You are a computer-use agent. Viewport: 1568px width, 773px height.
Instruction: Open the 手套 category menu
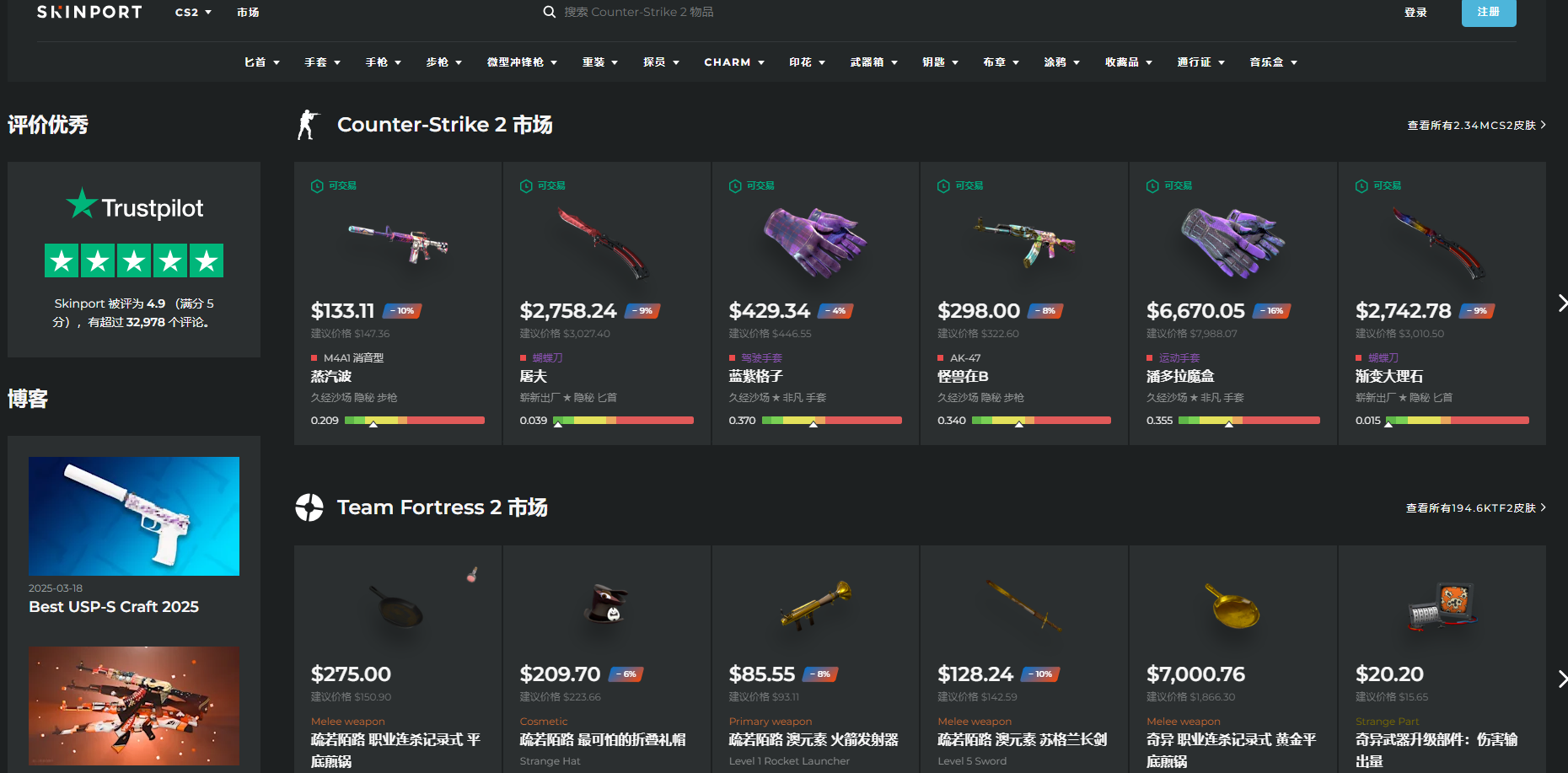323,62
